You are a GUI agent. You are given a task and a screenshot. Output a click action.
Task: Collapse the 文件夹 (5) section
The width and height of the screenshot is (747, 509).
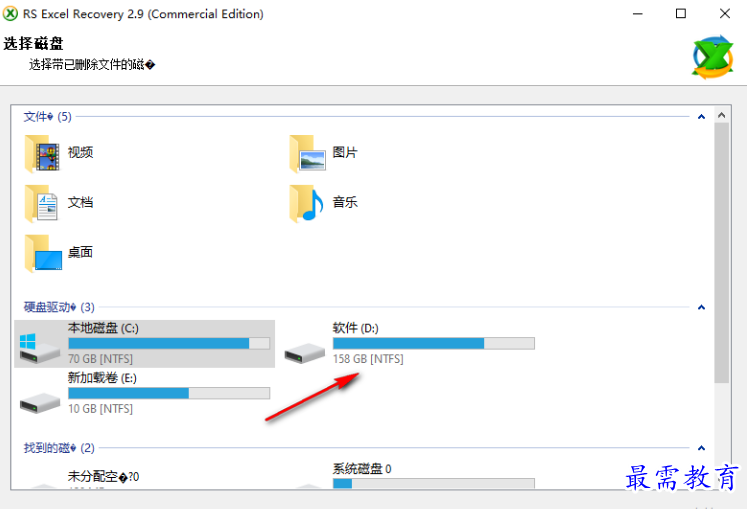[x=701, y=117]
